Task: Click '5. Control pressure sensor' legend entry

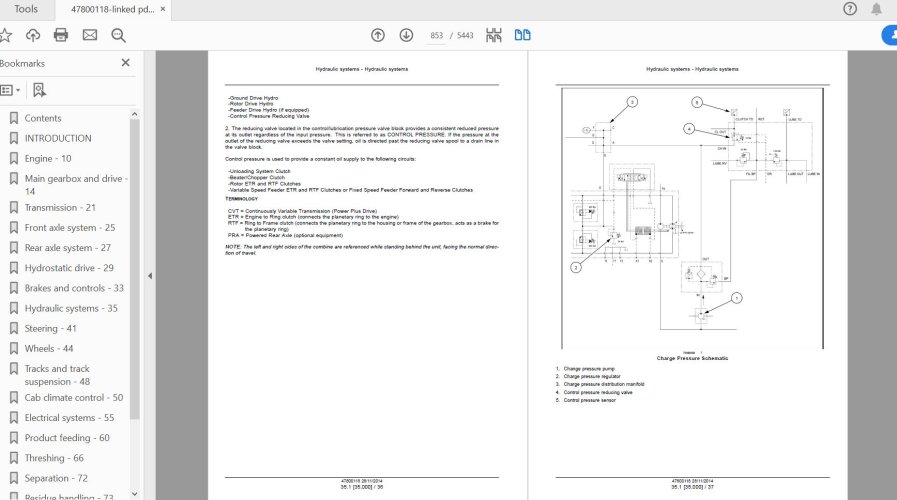Action: point(585,400)
